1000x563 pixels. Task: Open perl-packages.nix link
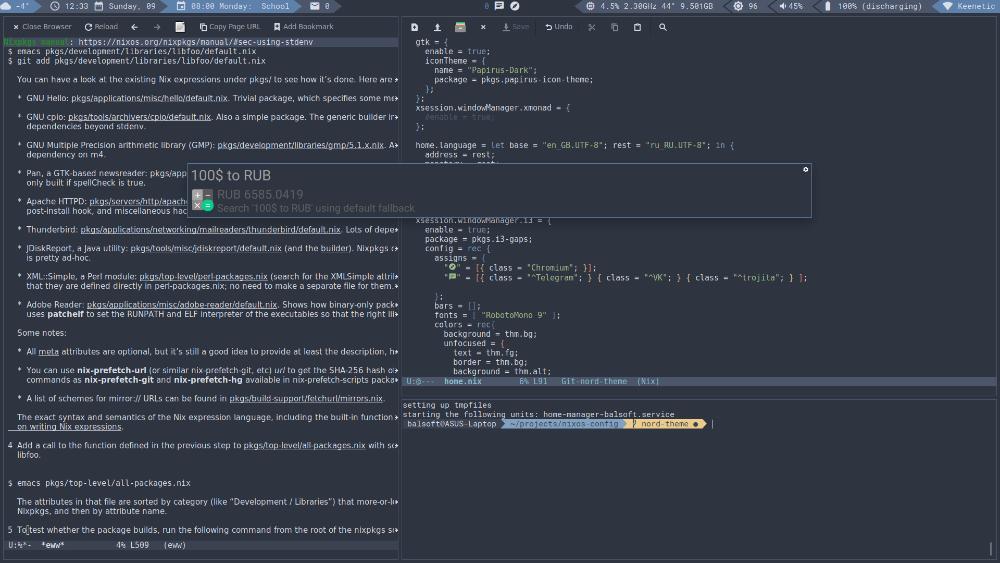pos(203,277)
